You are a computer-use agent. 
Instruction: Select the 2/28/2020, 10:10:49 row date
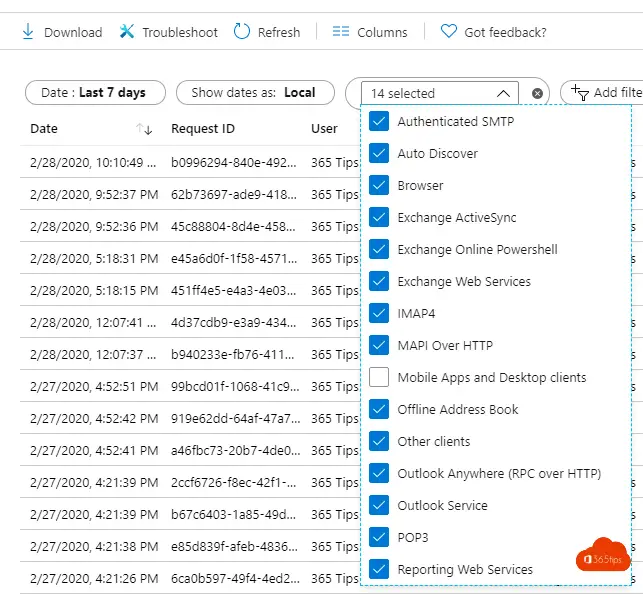(x=93, y=163)
